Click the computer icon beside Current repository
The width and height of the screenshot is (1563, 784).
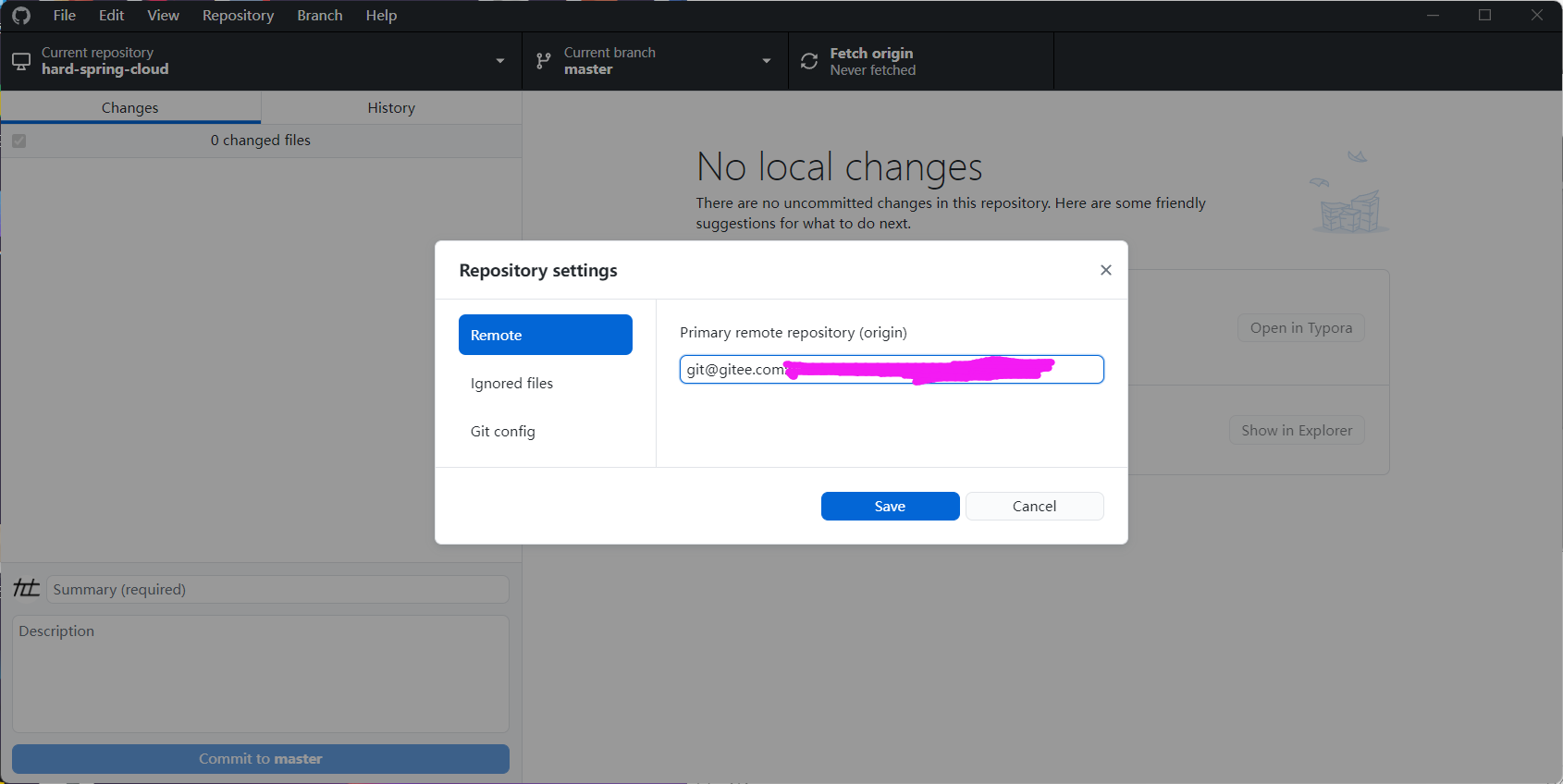click(20, 61)
